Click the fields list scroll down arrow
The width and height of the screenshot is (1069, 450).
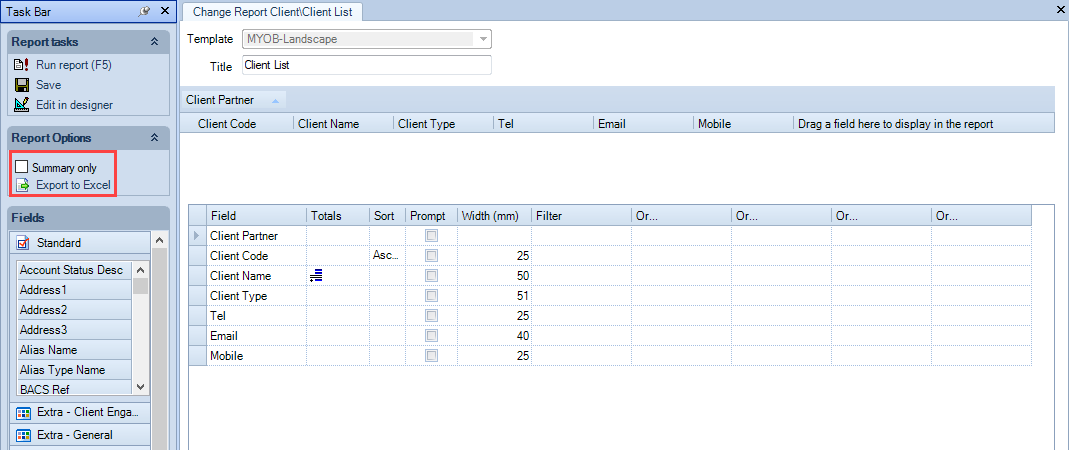click(x=140, y=387)
